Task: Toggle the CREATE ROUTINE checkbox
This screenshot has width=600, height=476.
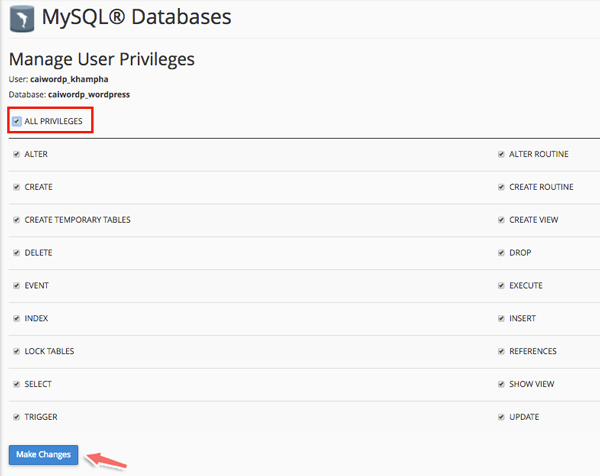Action: click(501, 187)
